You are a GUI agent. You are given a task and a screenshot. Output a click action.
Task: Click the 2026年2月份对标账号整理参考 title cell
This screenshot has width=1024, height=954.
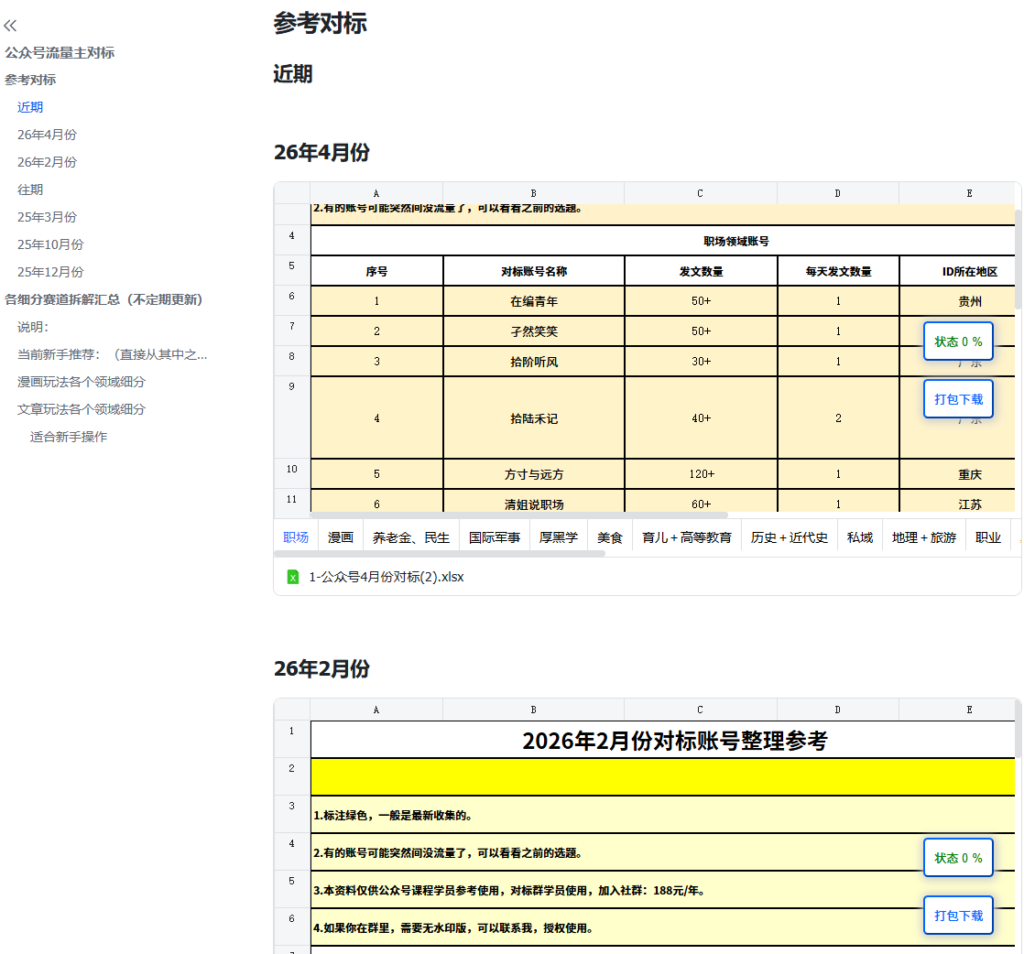click(663, 740)
